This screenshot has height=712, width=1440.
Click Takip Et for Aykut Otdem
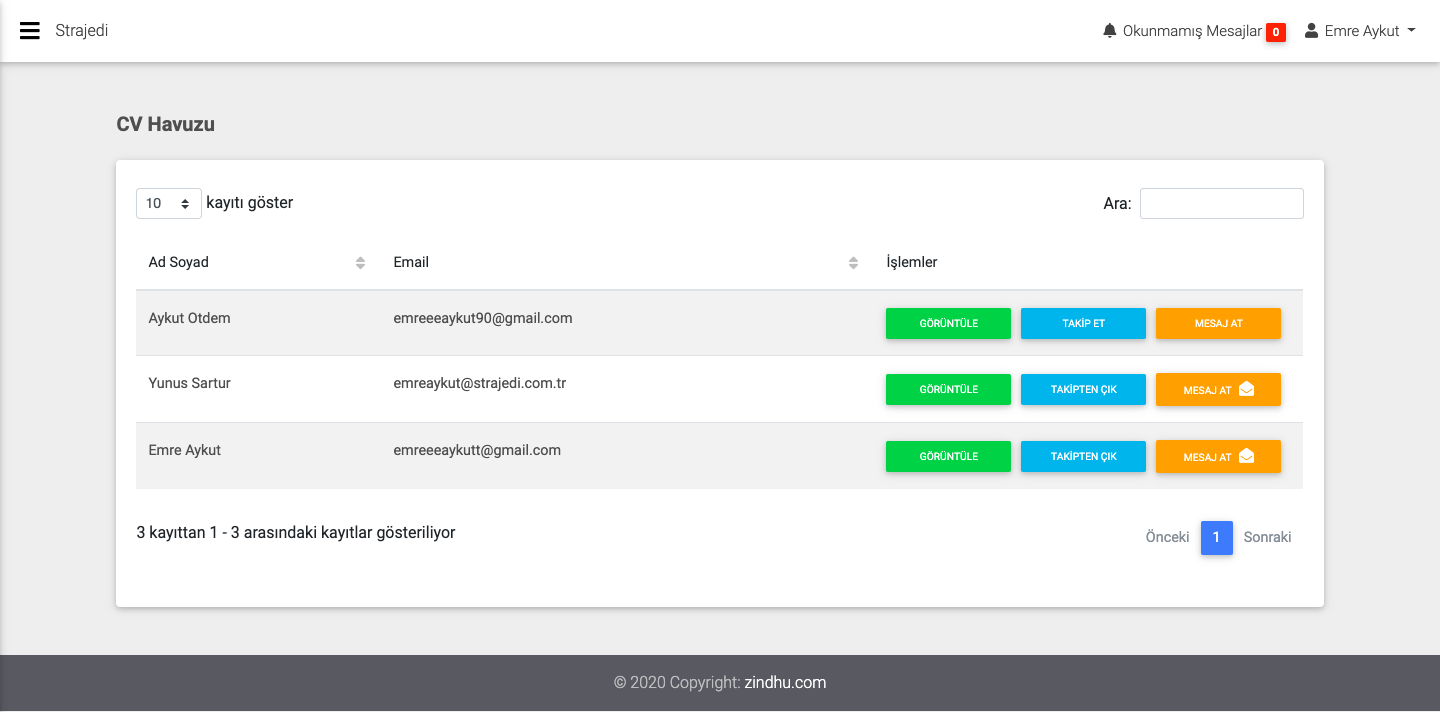1083,323
